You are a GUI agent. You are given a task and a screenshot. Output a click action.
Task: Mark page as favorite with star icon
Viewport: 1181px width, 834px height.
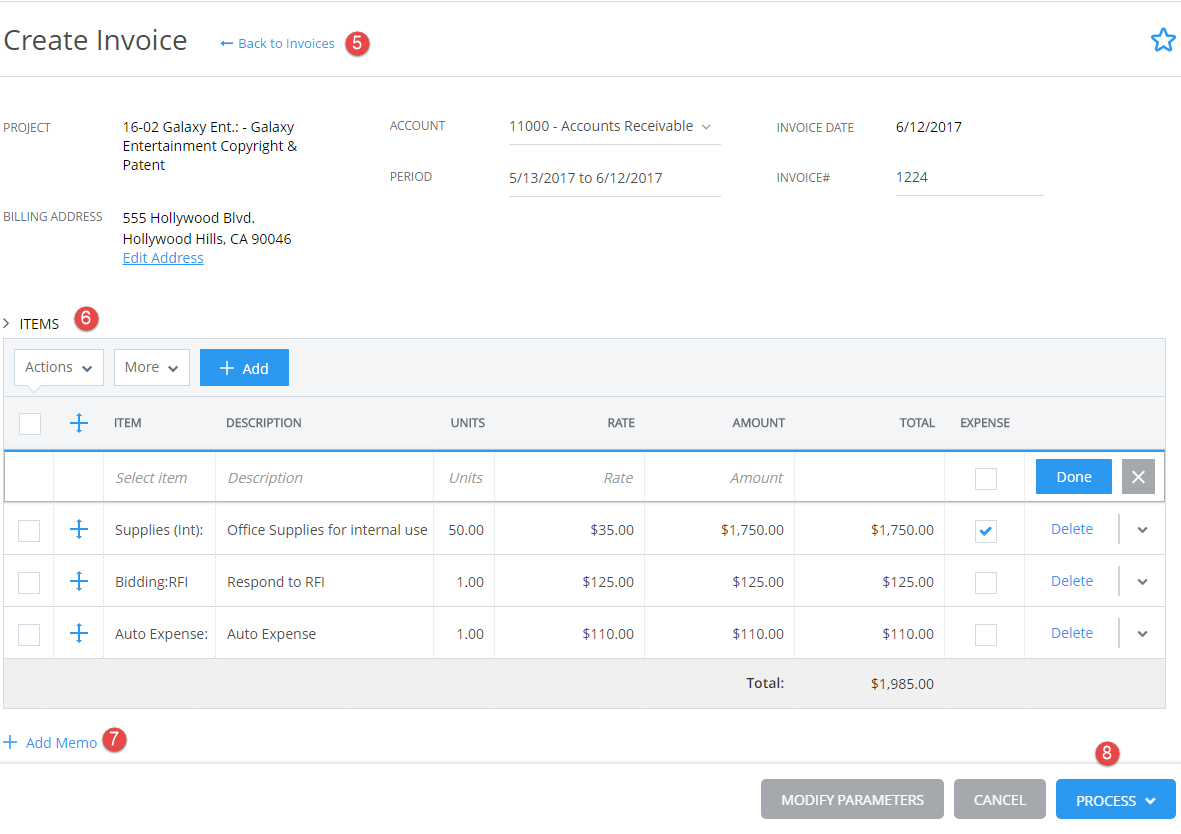coord(1163,40)
